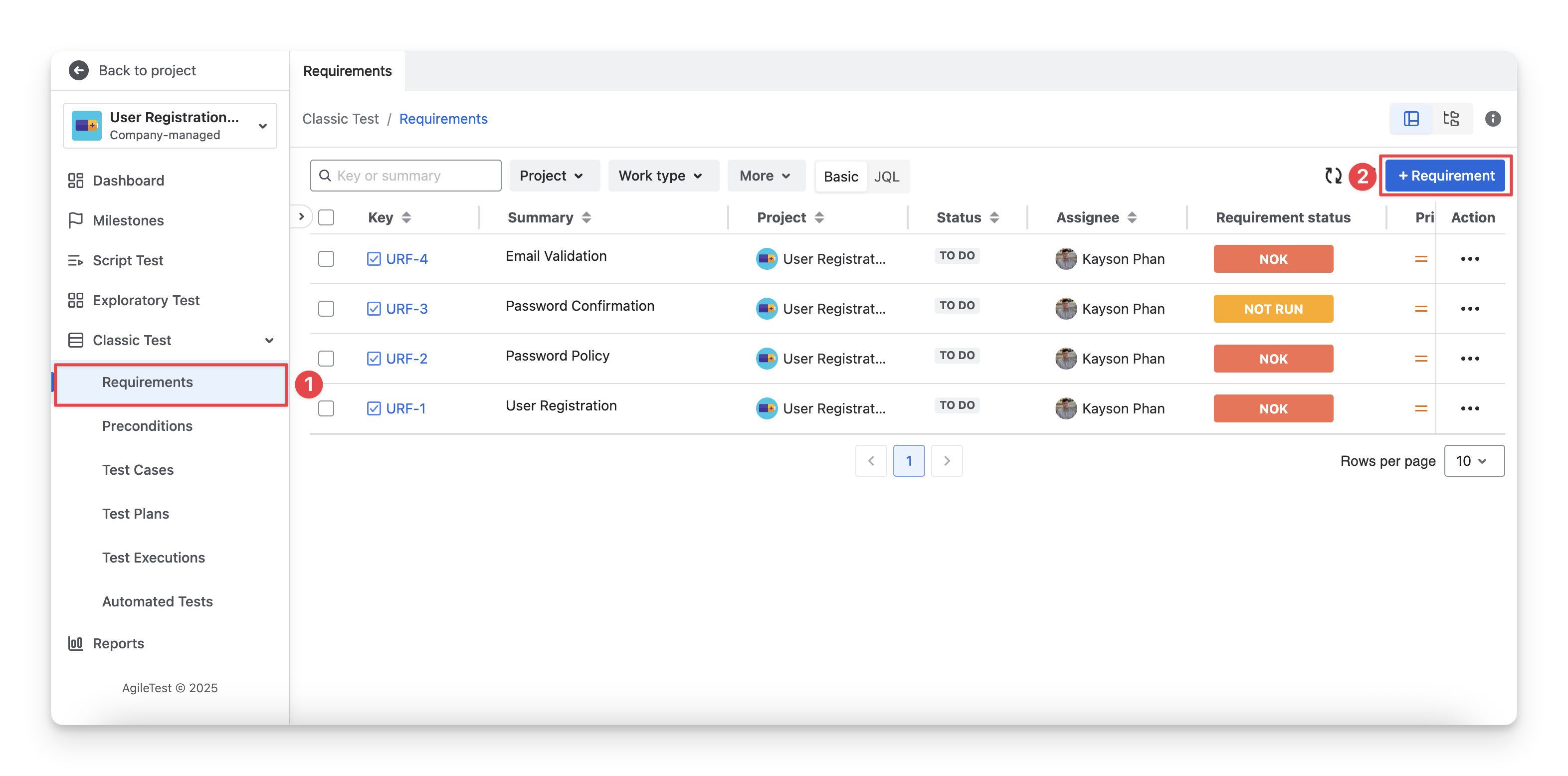
Task: Tick the checkbox for URF-1
Action: (x=326, y=409)
